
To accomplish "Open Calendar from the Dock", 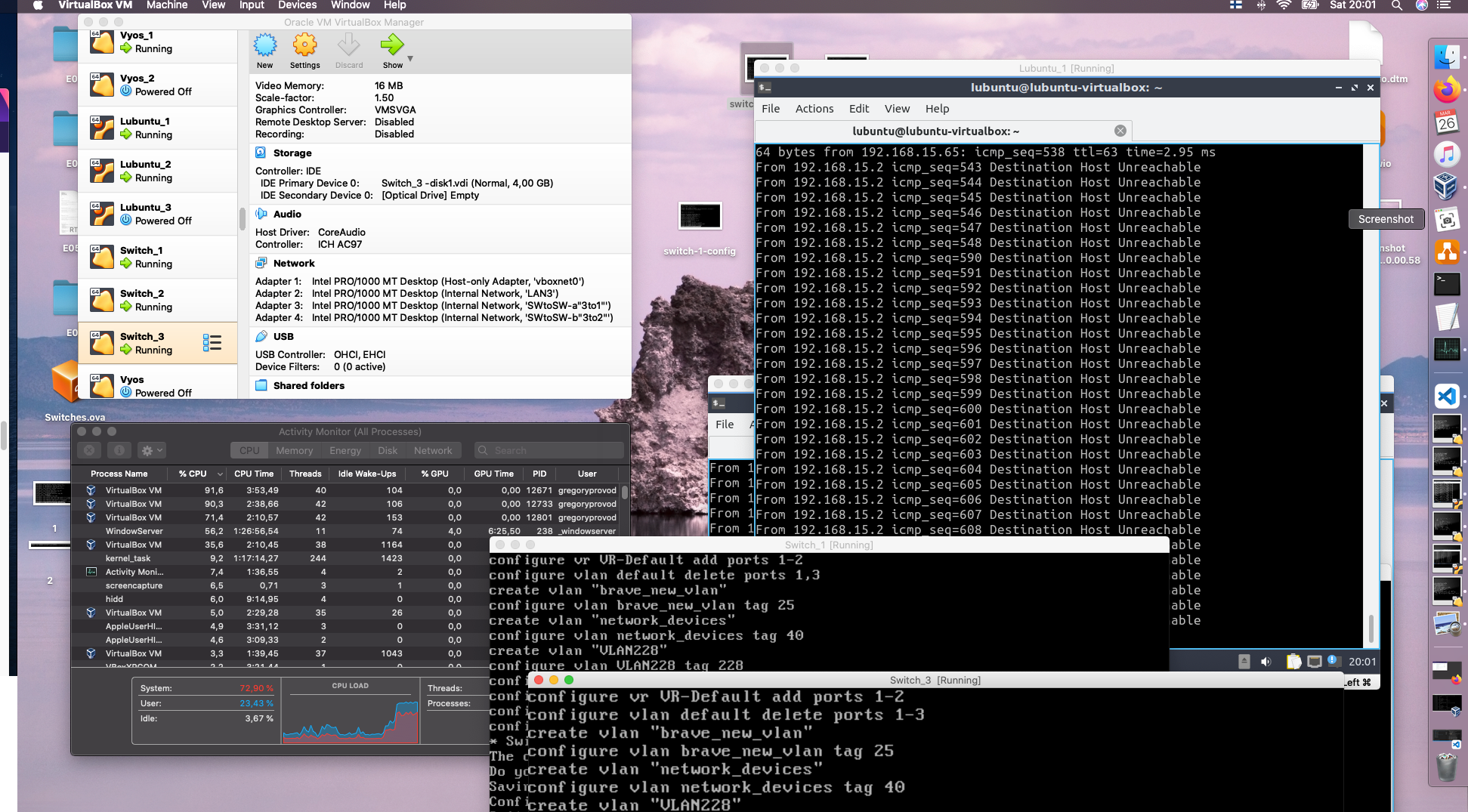I will tap(1447, 122).
